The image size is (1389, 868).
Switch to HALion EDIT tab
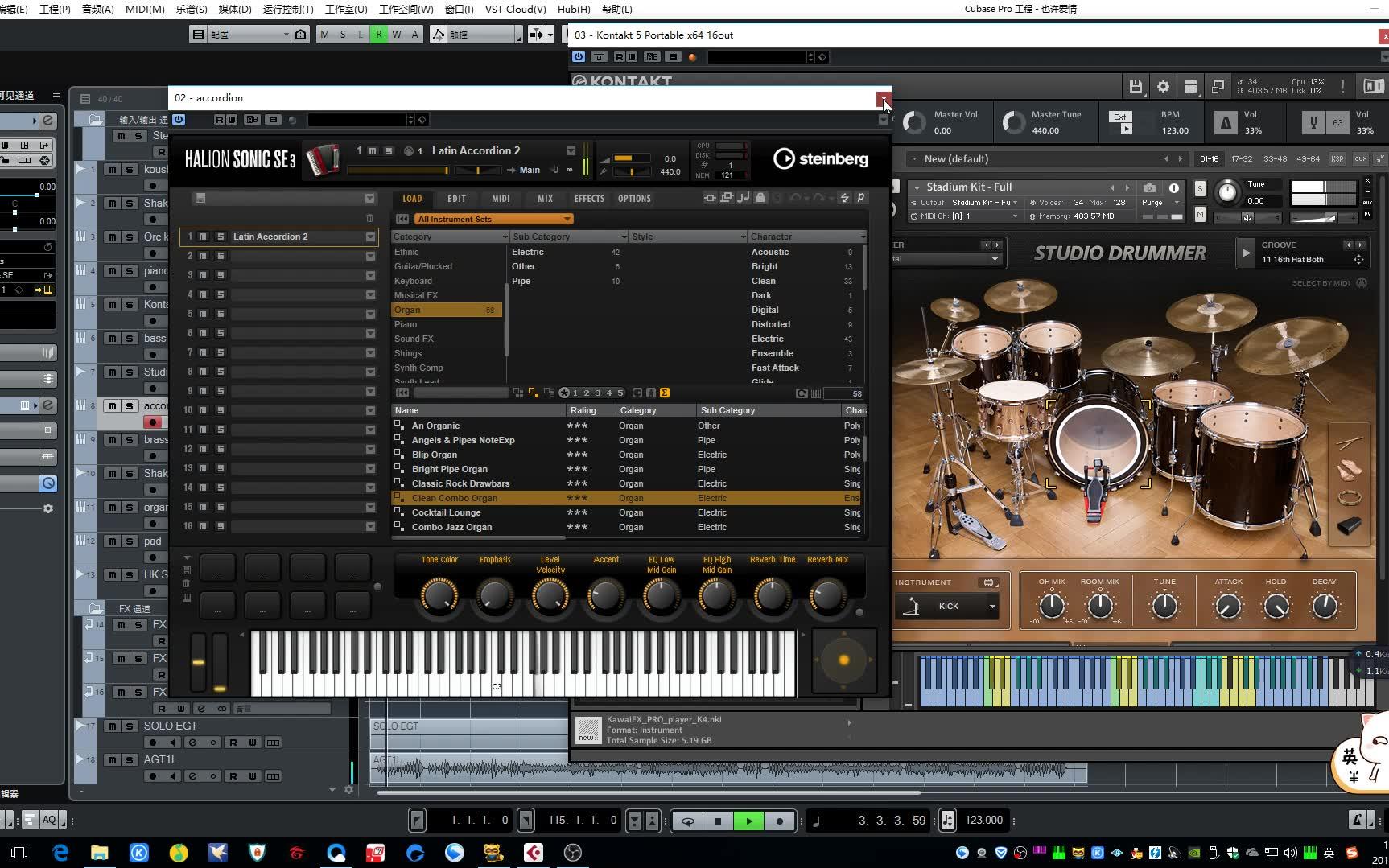[456, 198]
